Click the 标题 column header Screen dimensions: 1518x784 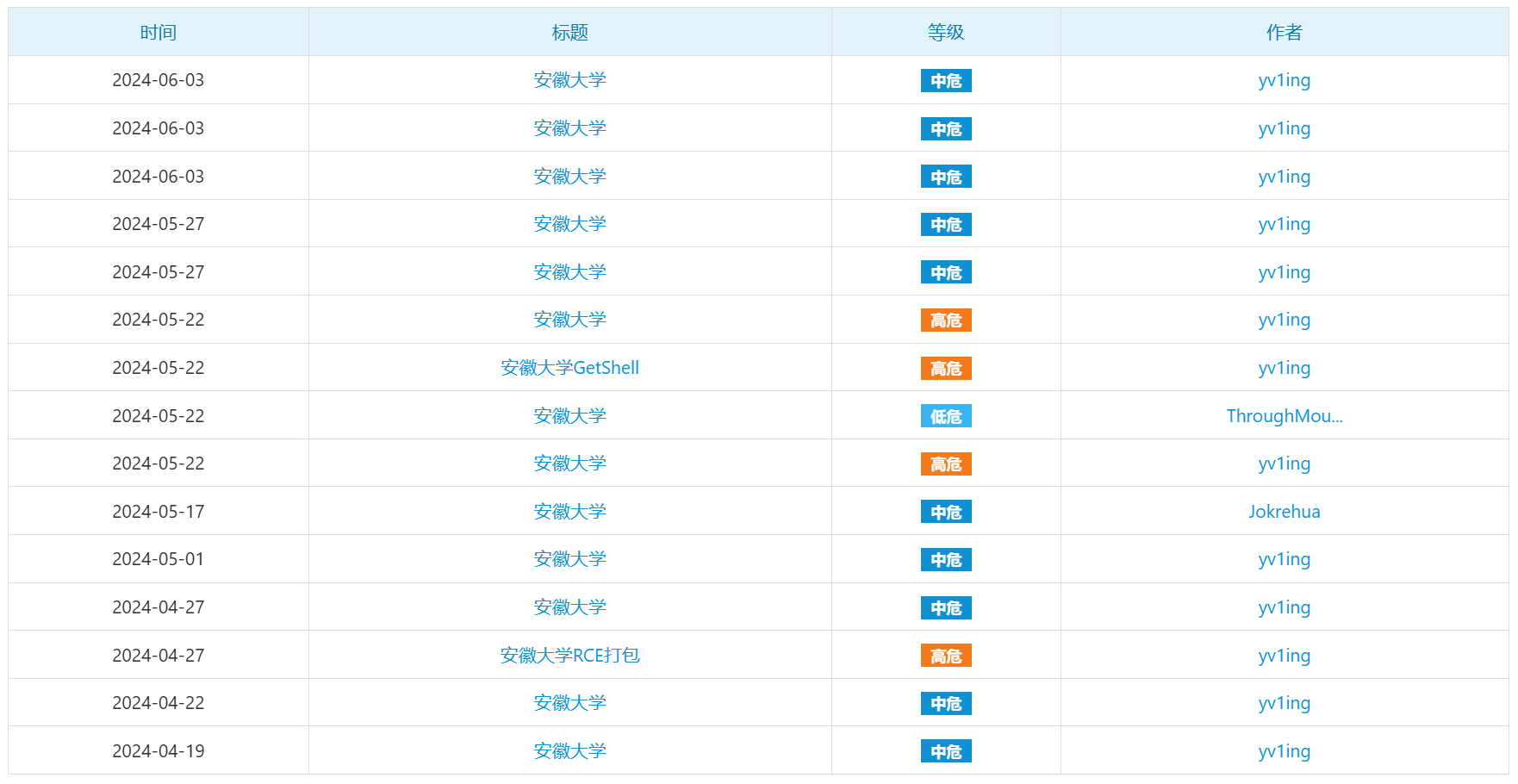click(569, 33)
